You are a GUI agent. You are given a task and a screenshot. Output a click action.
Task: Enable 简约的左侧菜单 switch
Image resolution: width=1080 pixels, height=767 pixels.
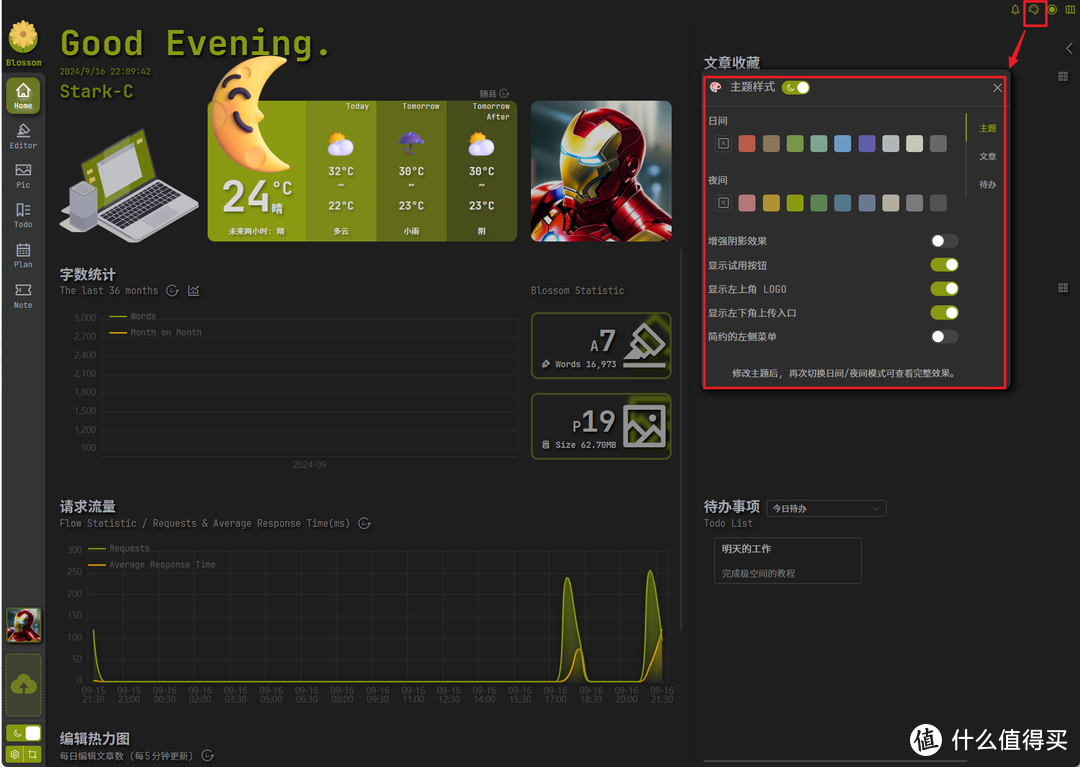(x=944, y=337)
